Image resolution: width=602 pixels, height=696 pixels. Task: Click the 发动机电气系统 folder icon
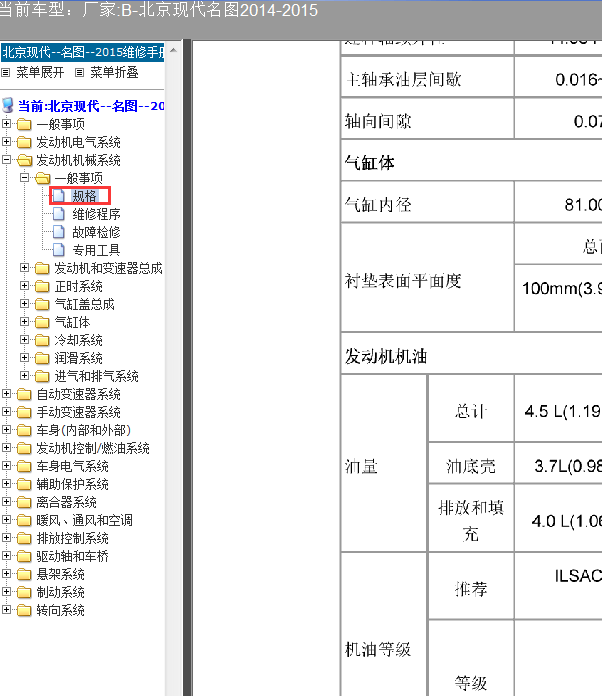(x=24, y=142)
